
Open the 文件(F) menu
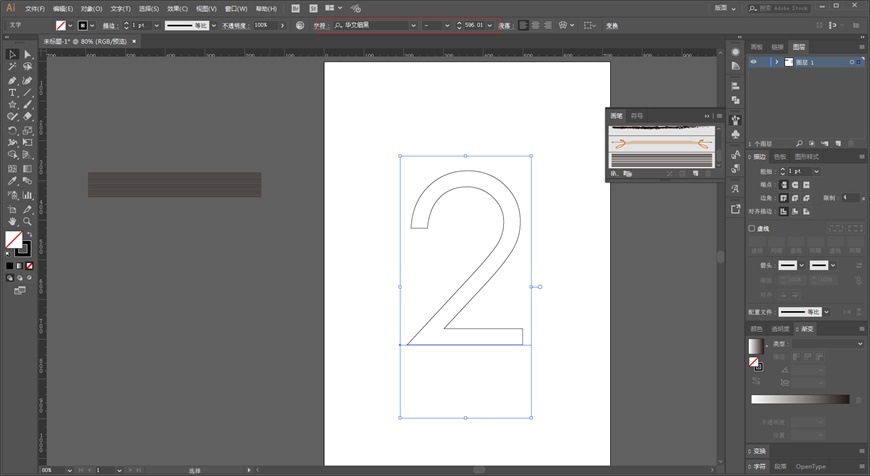34,9
